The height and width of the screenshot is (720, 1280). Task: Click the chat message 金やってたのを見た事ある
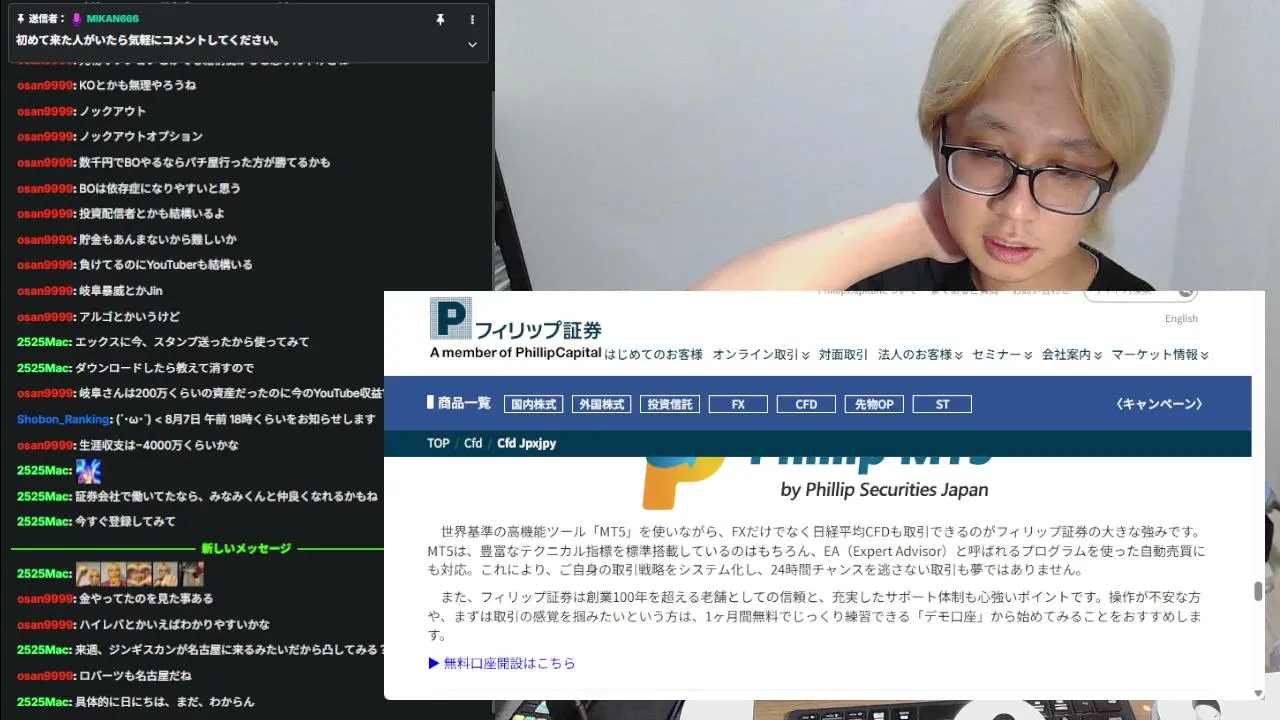tap(146, 599)
